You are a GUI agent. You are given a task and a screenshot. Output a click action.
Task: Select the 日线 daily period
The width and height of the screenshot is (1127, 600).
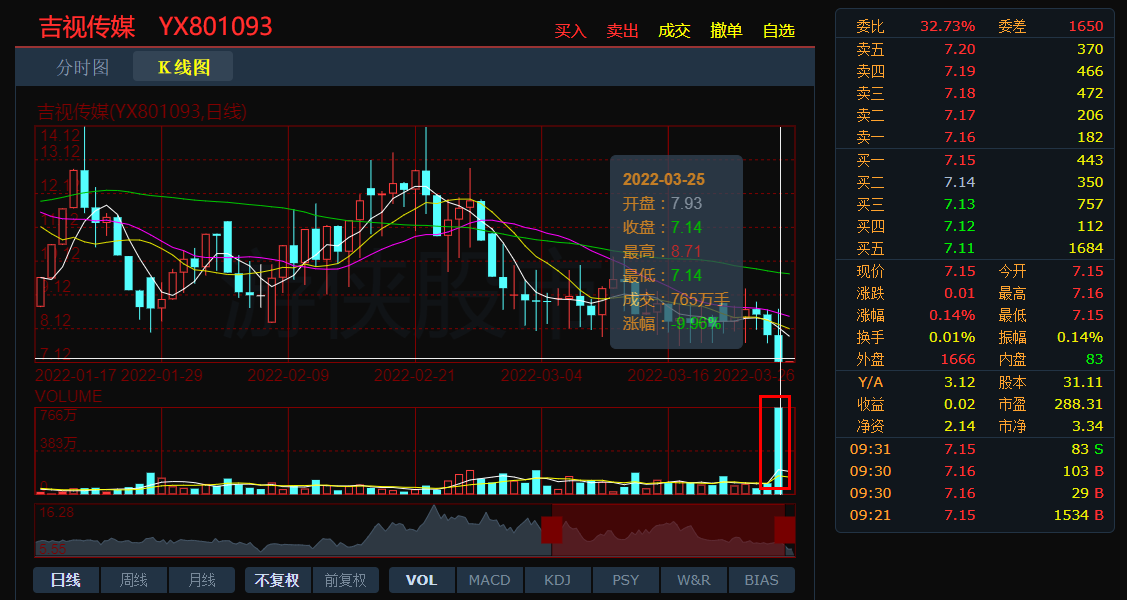(66, 580)
